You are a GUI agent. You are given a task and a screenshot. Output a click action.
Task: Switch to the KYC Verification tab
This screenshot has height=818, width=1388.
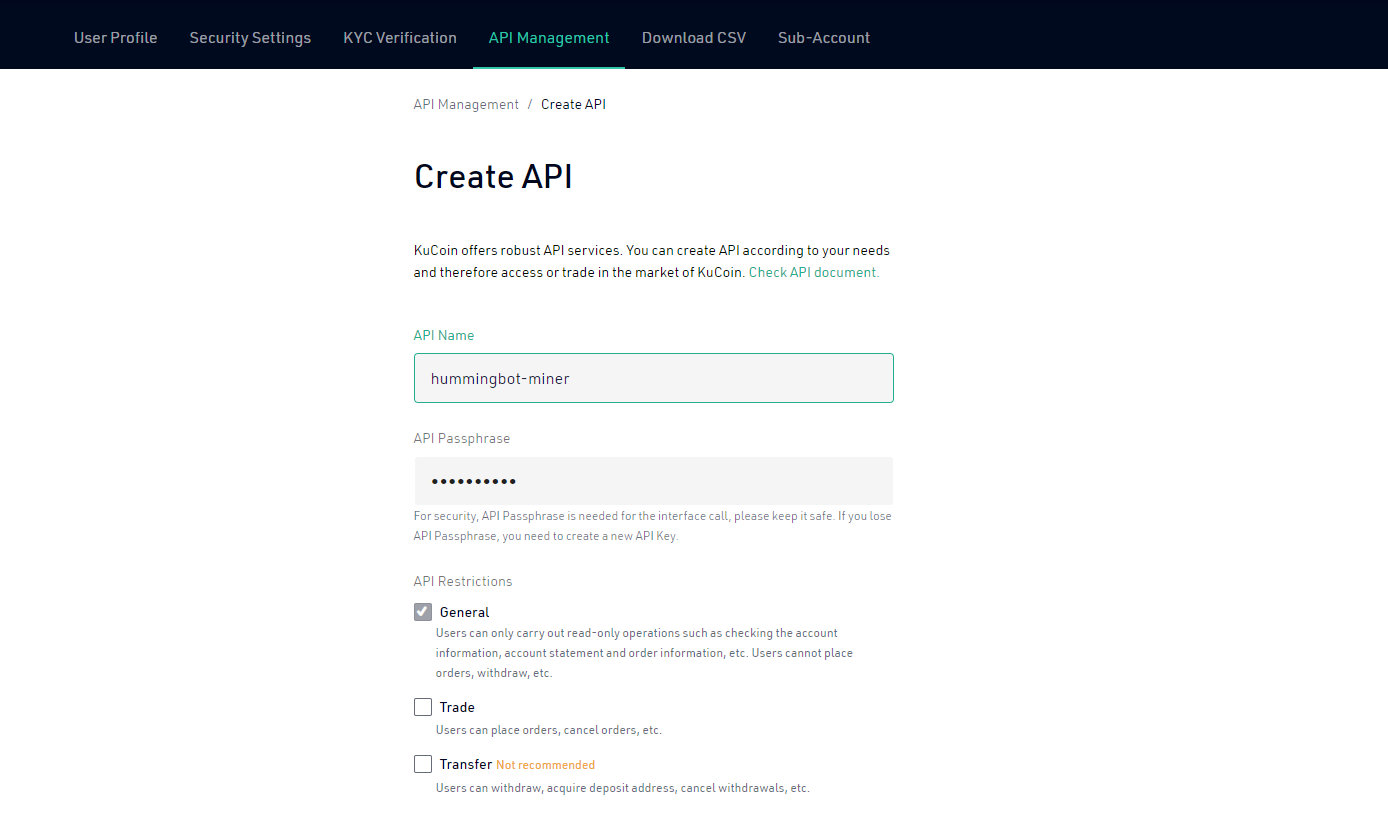coord(400,38)
